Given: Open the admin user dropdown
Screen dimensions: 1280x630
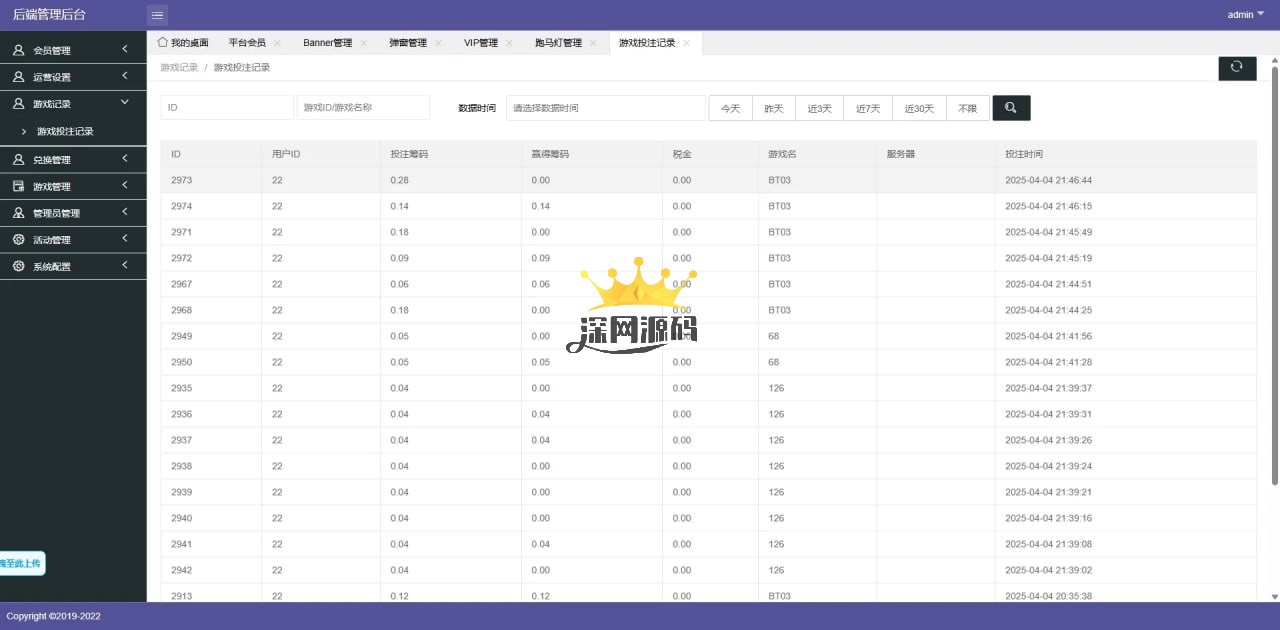Looking at the screenshot, I should (1245, 15).
